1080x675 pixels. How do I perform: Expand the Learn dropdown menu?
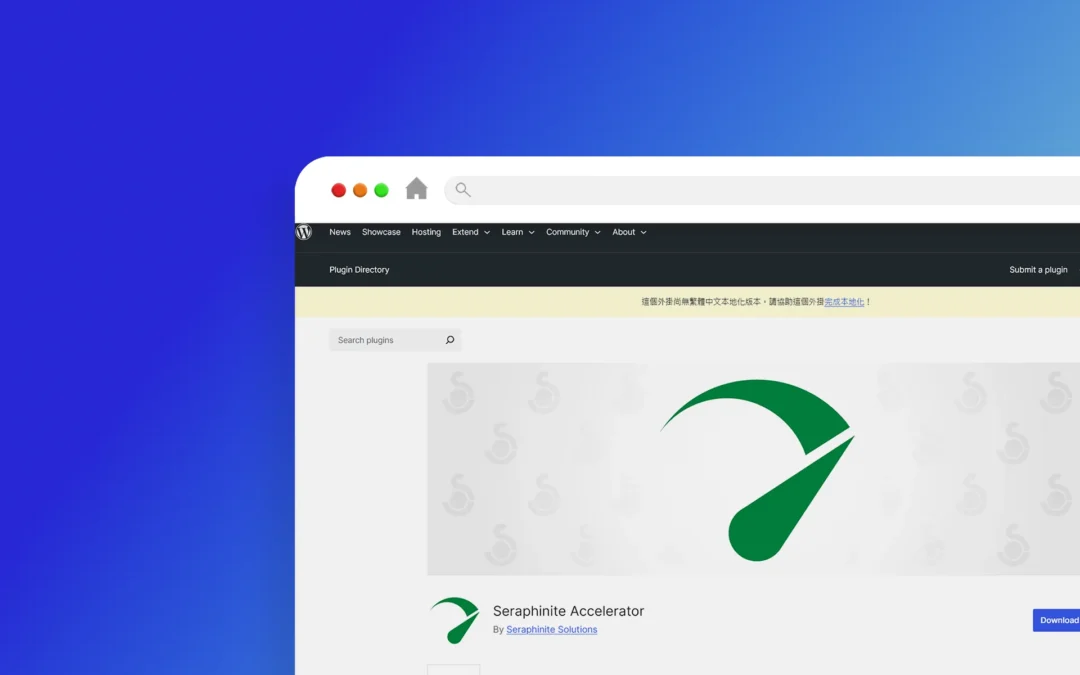pos(518,232)
